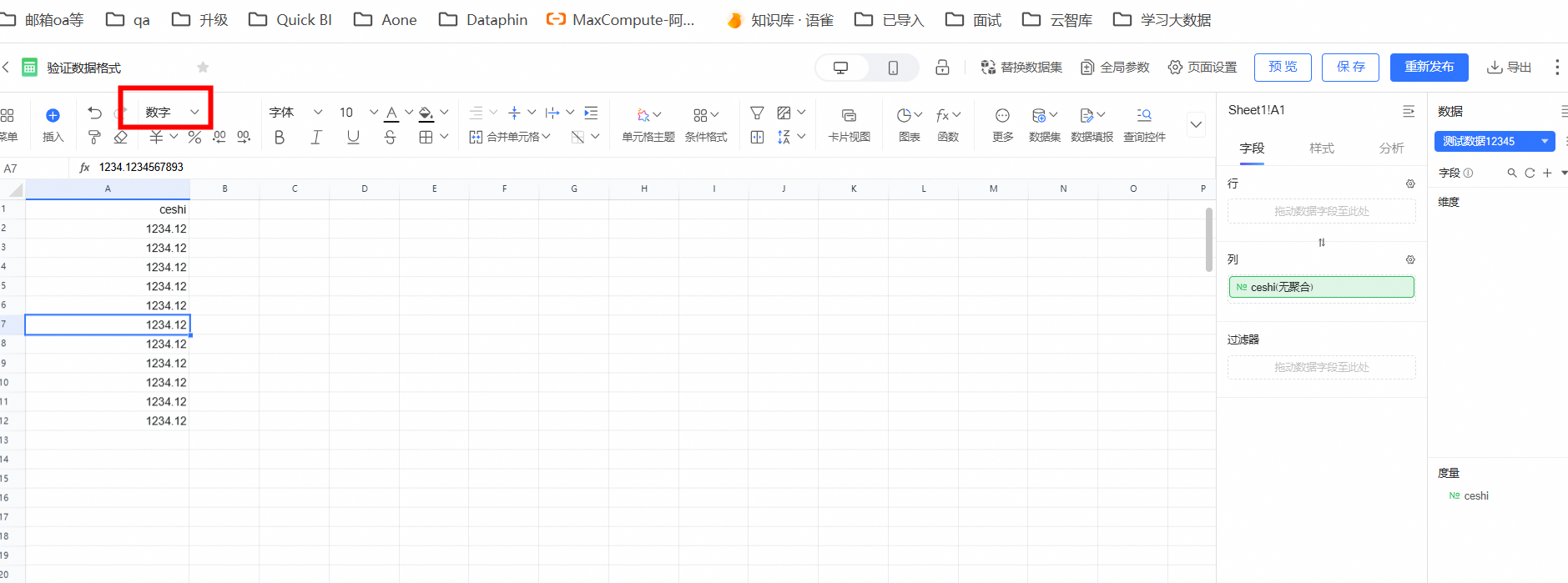Open the number format (数字) dropdown

pyautogui.click(x=172, y=112)
